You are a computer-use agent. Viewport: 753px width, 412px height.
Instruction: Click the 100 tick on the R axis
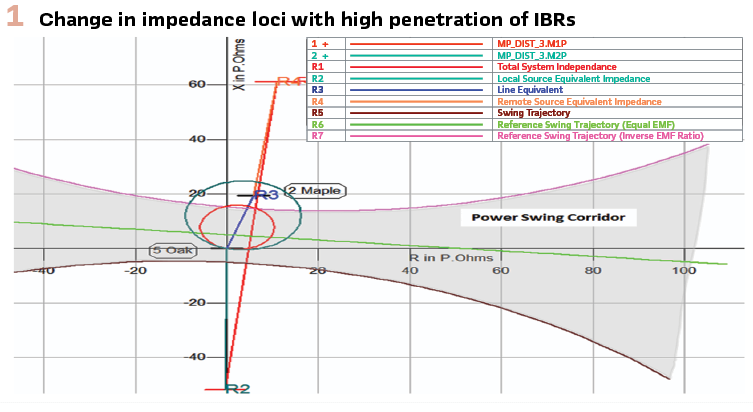click(684, 271)
